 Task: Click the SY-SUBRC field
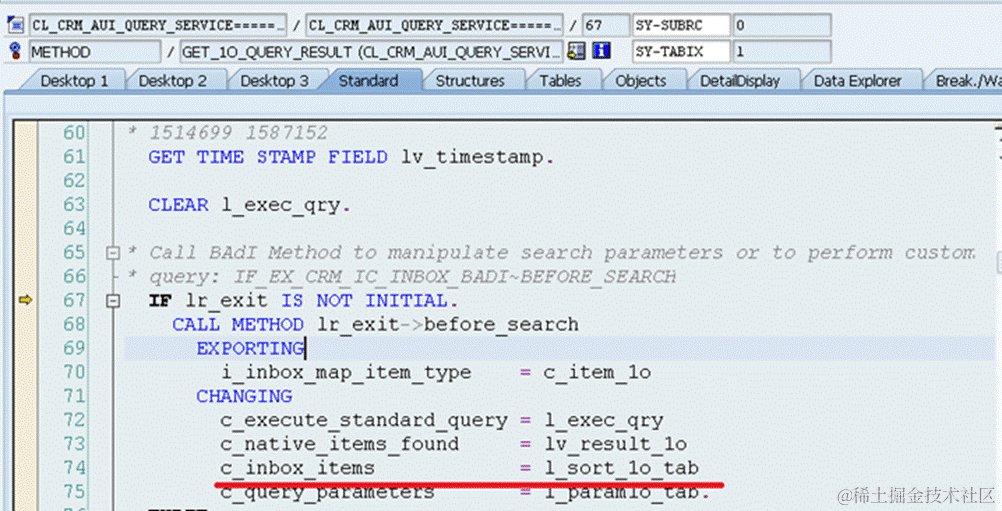tap(681, 26)
